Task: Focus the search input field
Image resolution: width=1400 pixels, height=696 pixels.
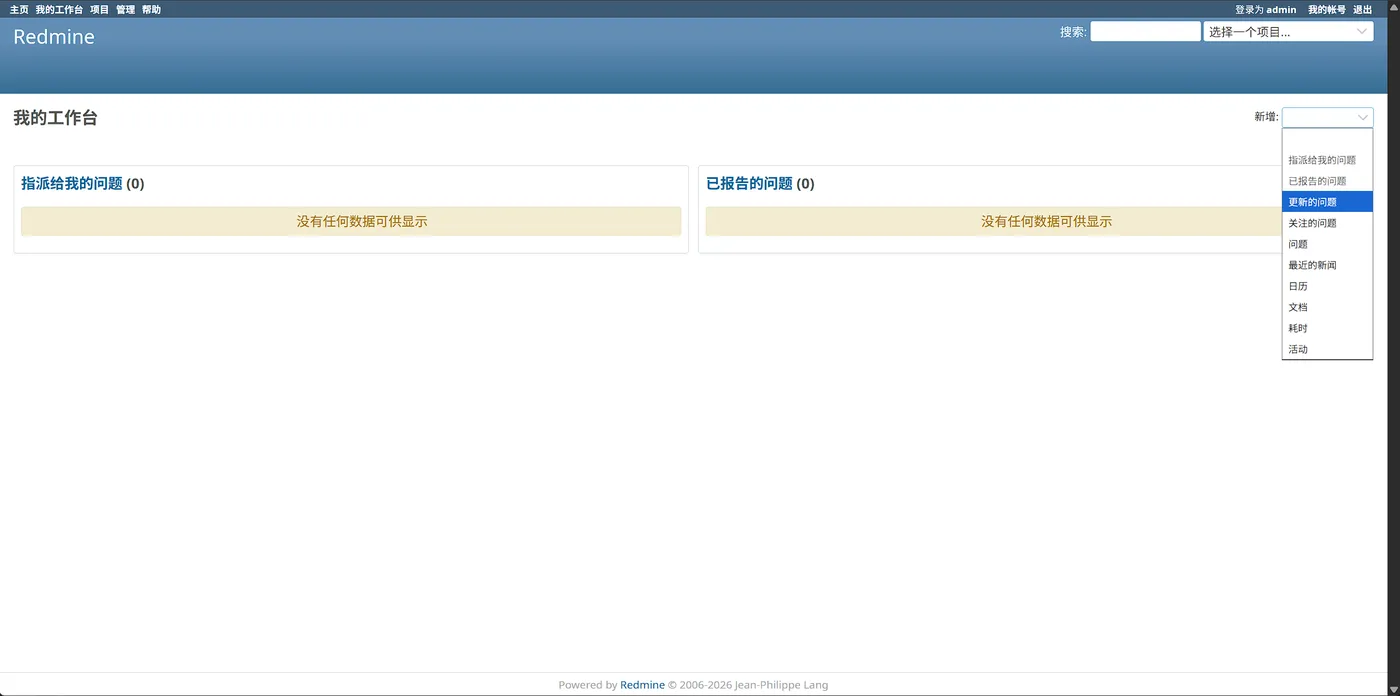Action: point(1145,31)
